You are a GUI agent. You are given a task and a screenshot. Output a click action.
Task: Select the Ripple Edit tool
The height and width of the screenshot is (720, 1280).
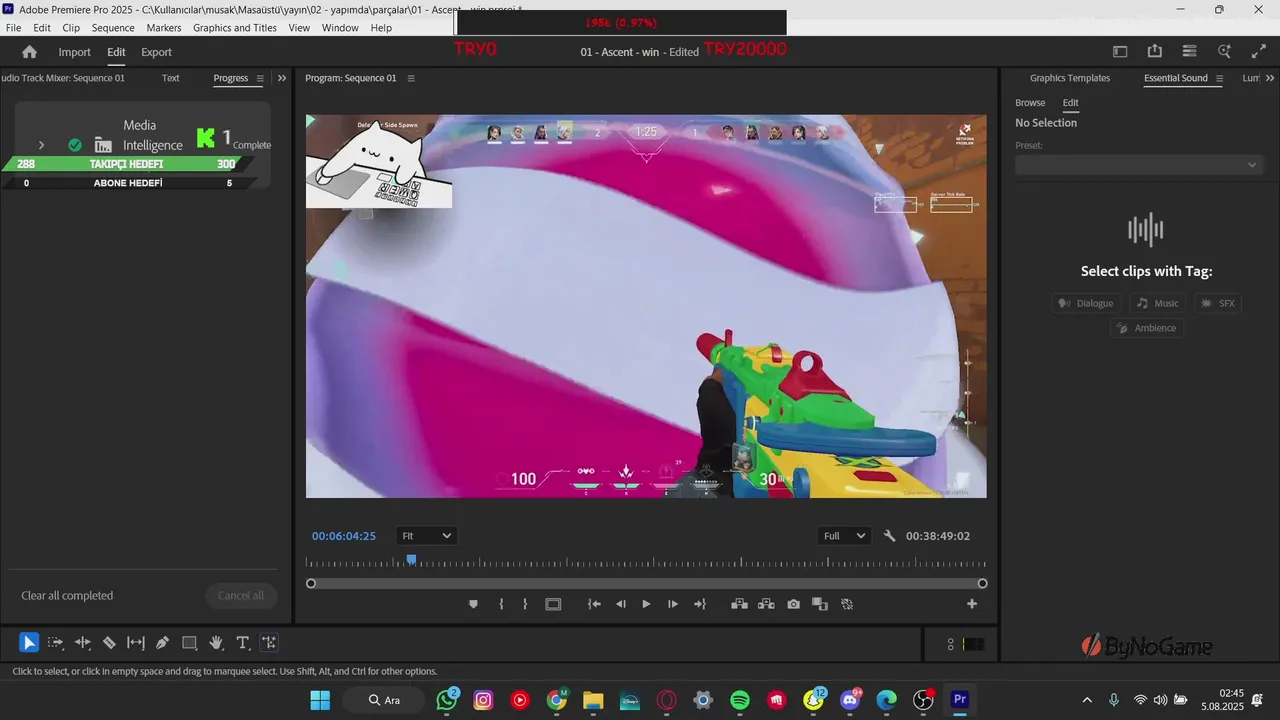coord(83,643)
